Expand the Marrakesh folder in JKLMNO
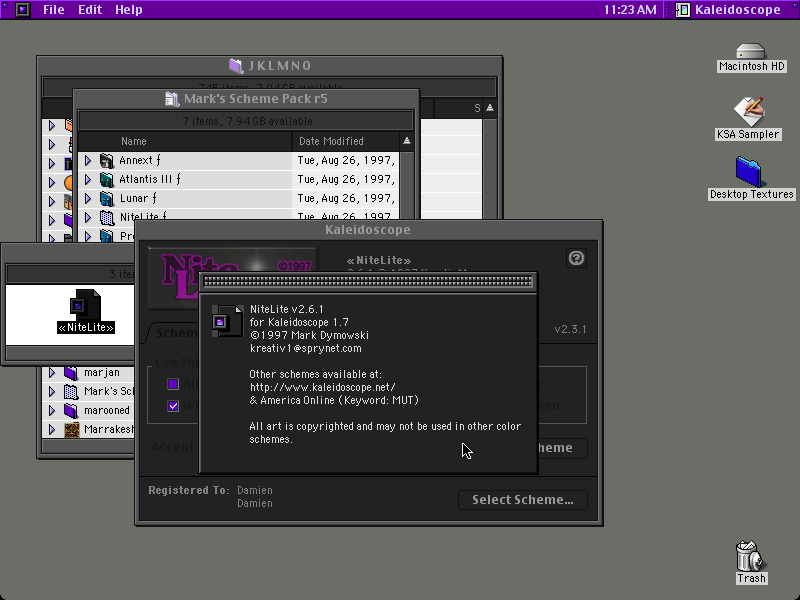The image size is (800, 600). 52,430
